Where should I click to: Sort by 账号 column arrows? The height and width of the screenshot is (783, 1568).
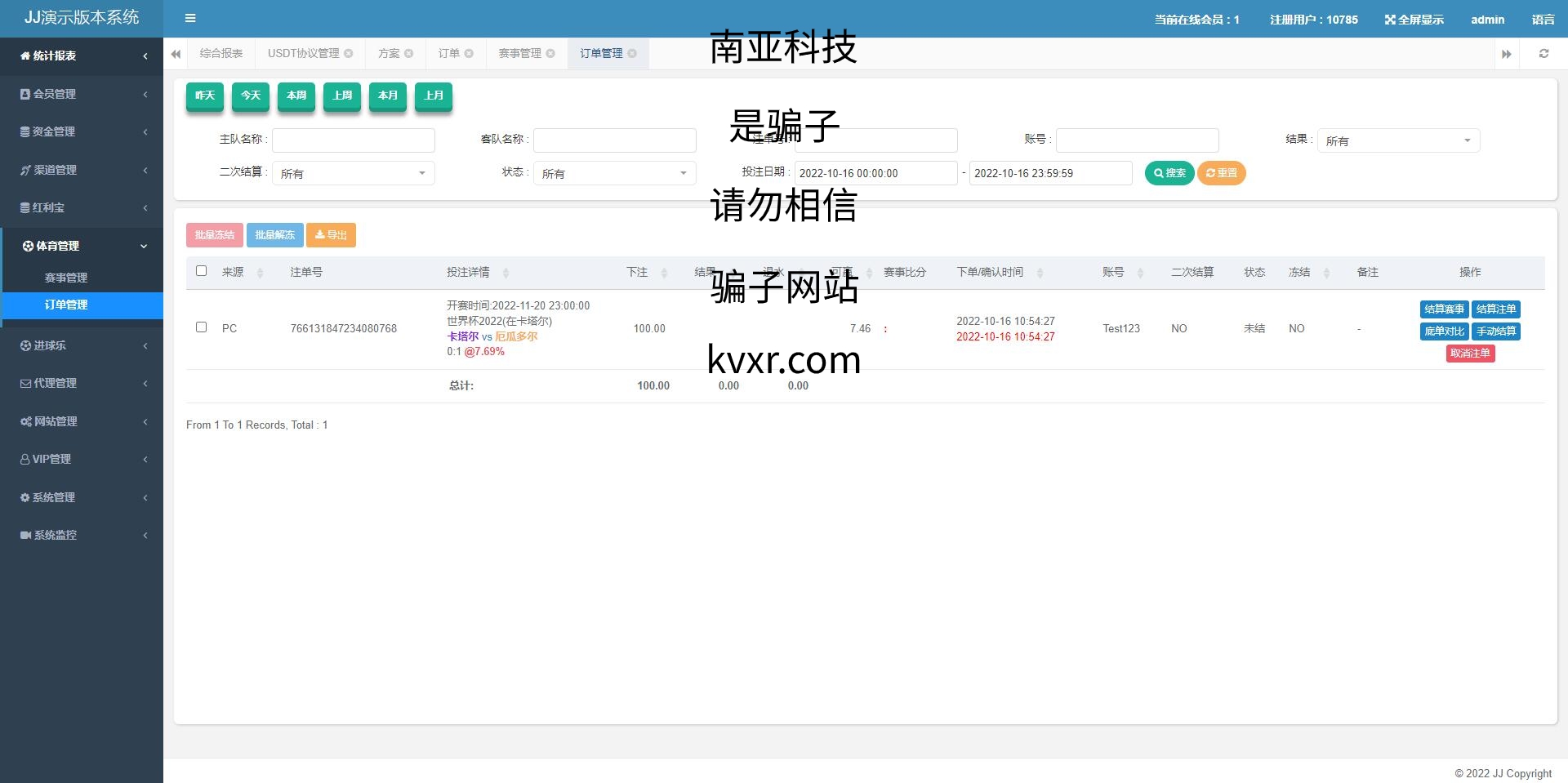(1140, 273)
